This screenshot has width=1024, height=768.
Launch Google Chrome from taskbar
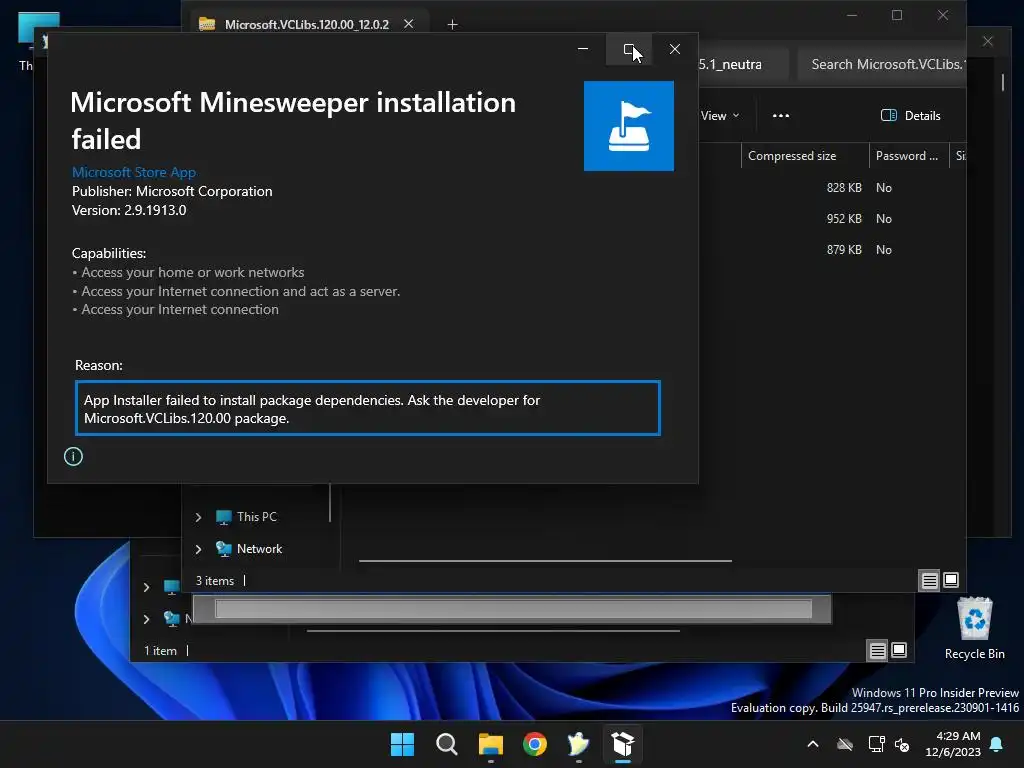pyautogui.click(x=535, y=744)
